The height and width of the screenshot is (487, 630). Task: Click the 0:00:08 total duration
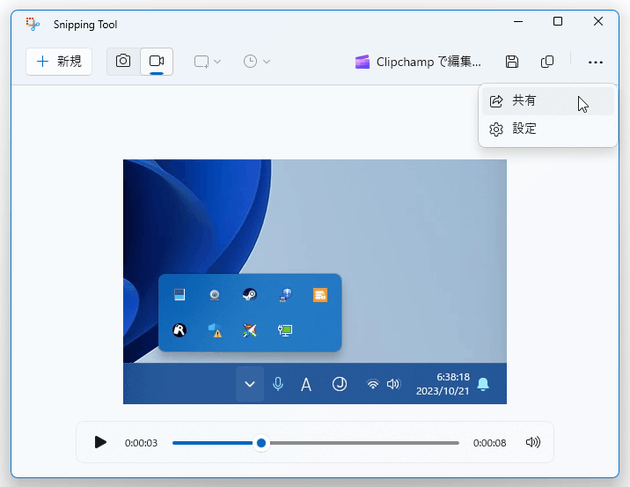coord(489,443)
